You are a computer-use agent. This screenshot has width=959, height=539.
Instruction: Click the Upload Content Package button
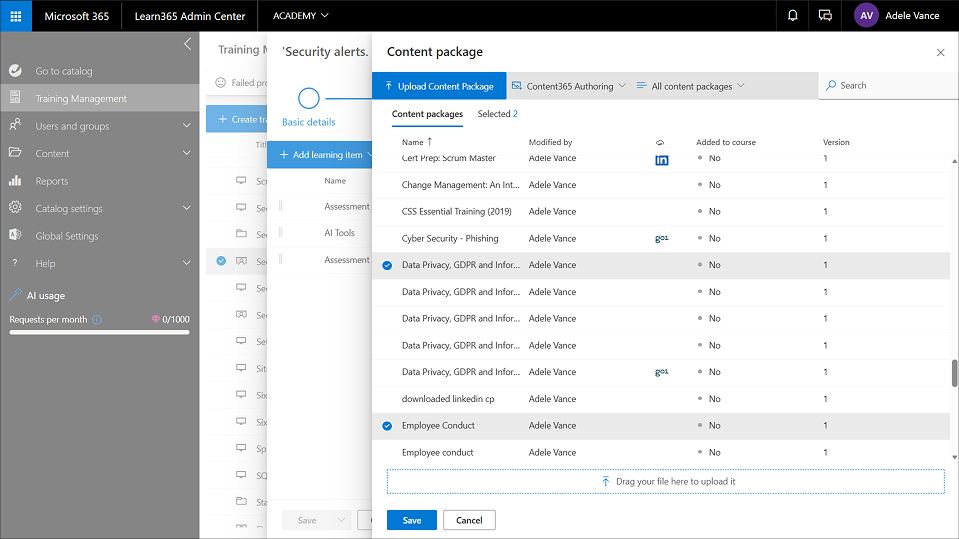pyautogui.click(x=439, y=86)
